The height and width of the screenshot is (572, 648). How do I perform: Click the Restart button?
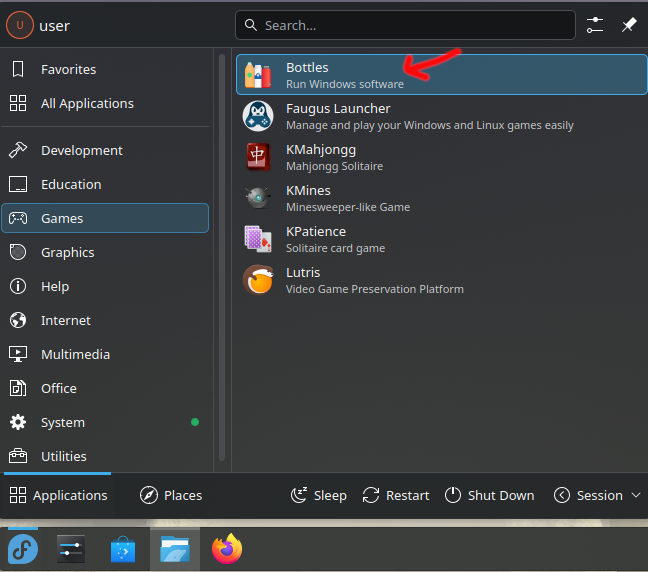(395, 495)
